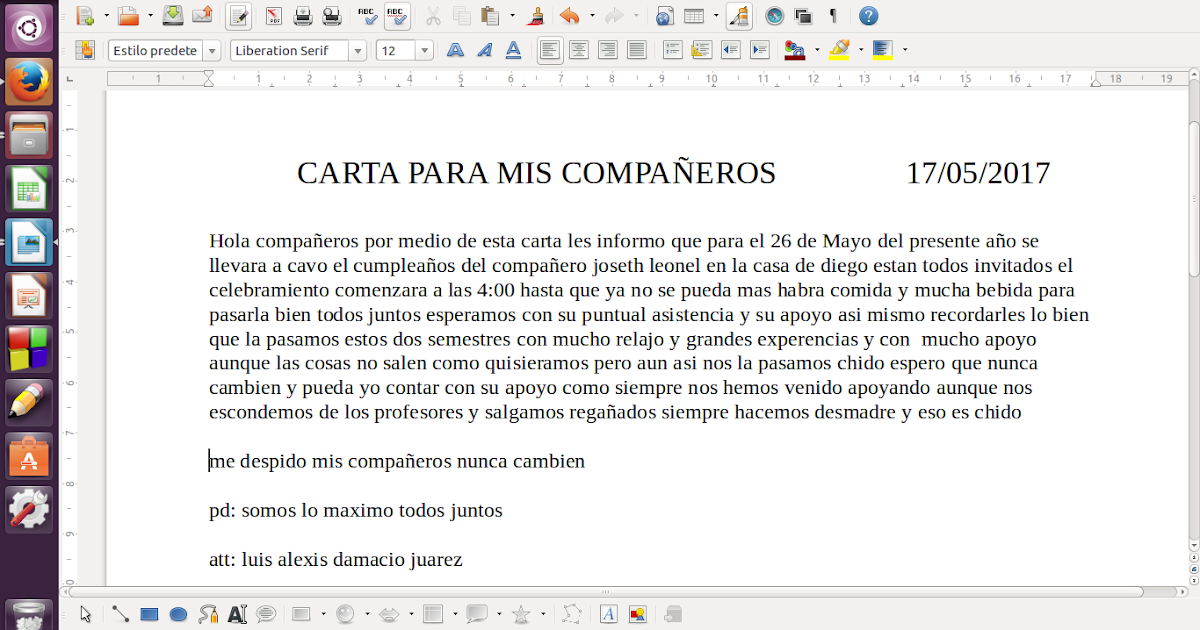Insert a Callout speech bubble
Screen dimensions: 1200x630
click(266, 614)
